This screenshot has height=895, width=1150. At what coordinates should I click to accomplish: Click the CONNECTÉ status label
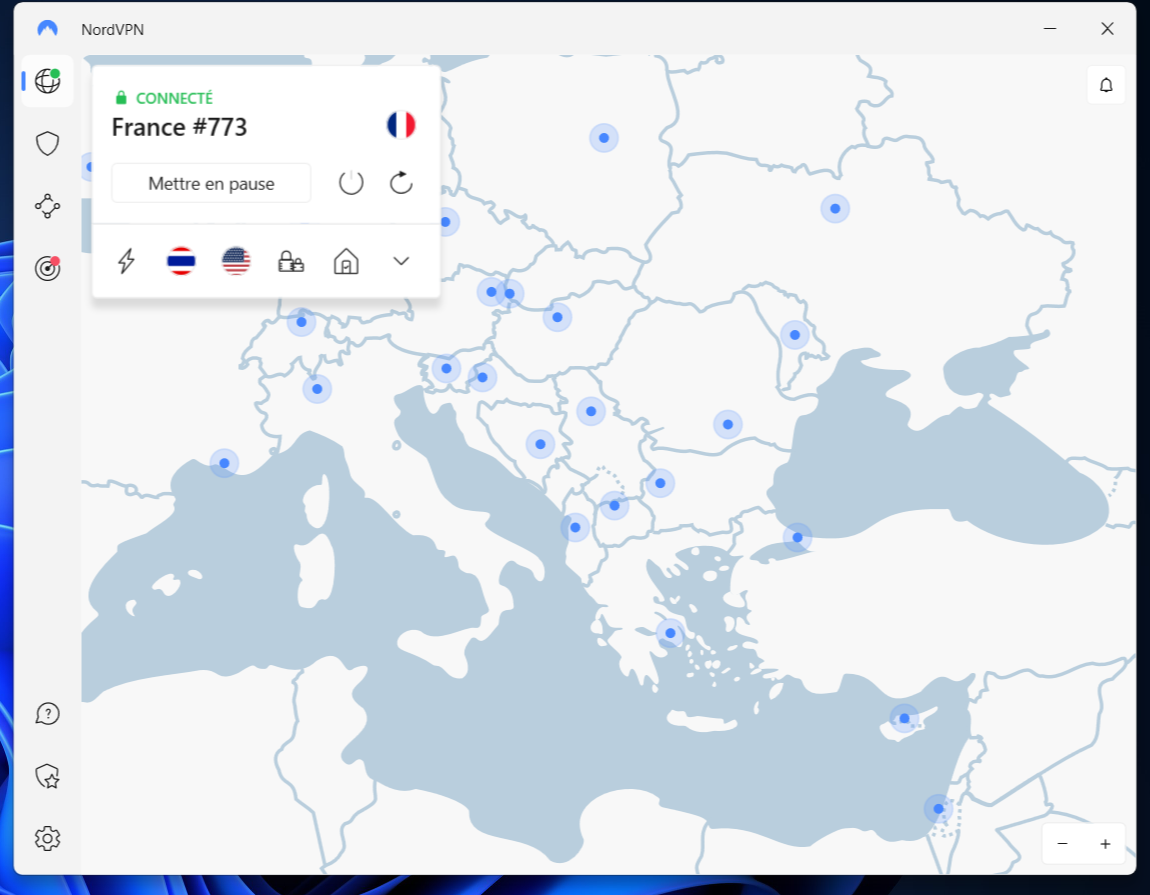tap(175, 98)
